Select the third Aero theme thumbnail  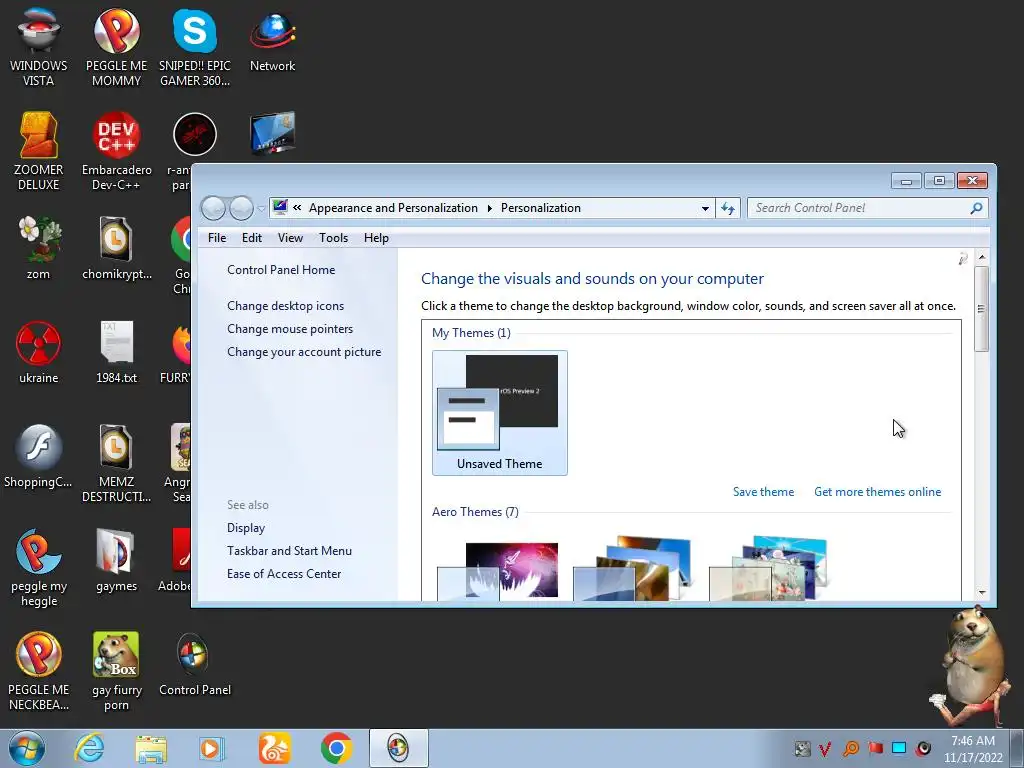click(768, 568)
